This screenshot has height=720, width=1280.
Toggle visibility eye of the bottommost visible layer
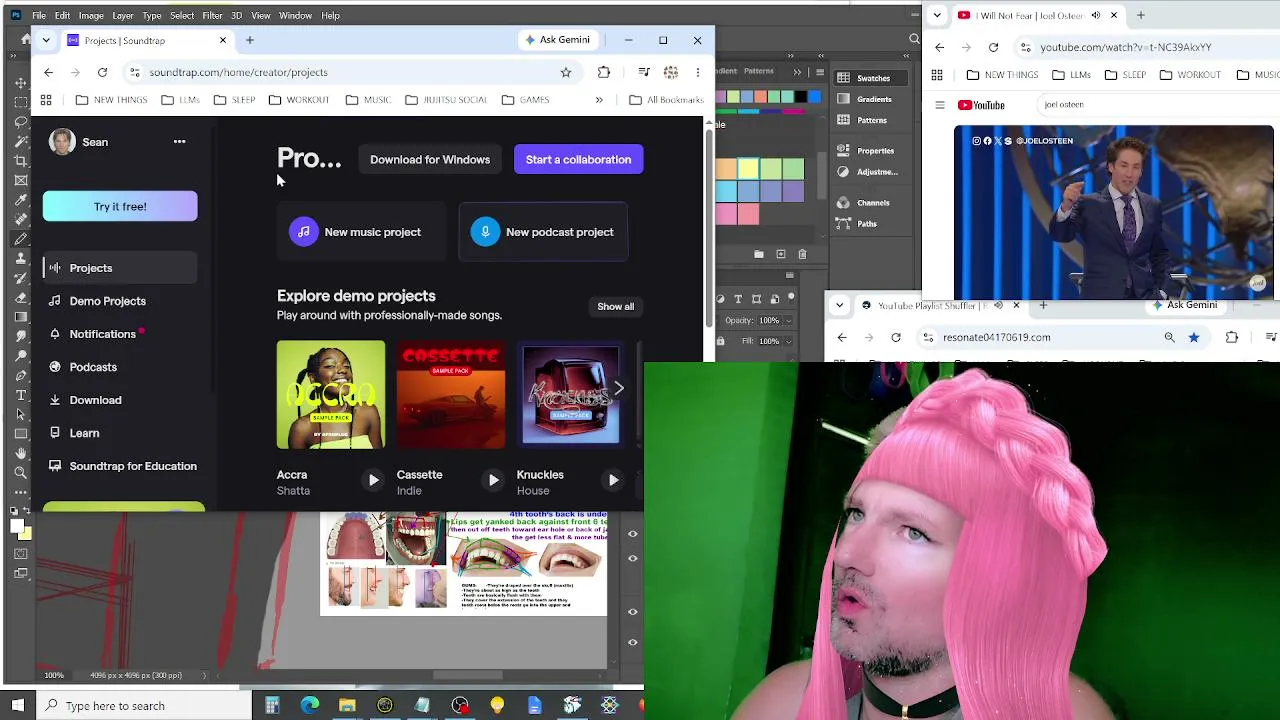click(632, 643)
